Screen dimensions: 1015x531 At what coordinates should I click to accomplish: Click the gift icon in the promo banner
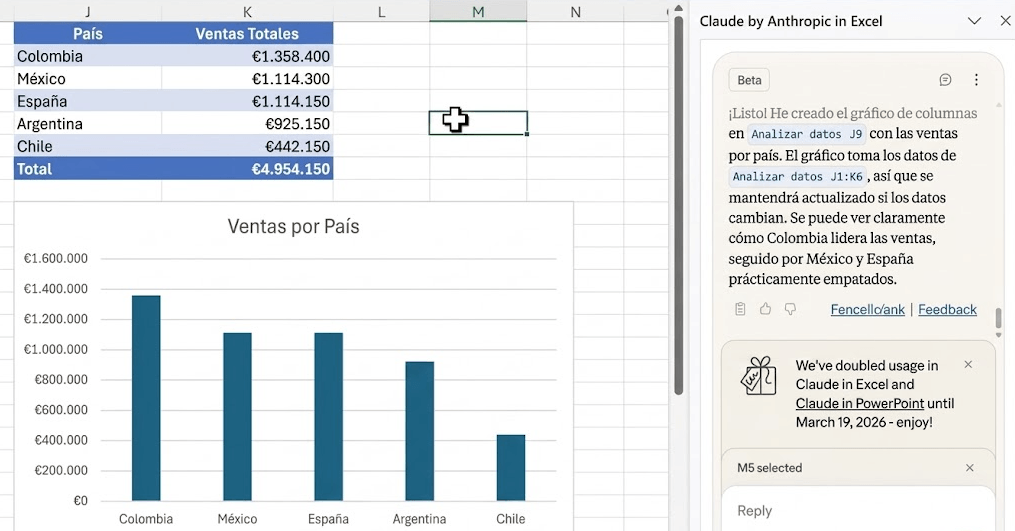pyautogui.click(x=758, y=376)
